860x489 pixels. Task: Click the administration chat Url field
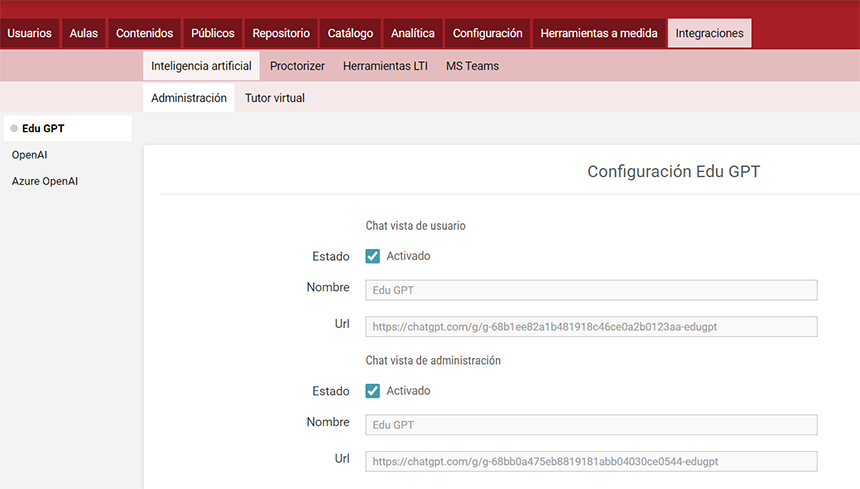coord(591,462)
